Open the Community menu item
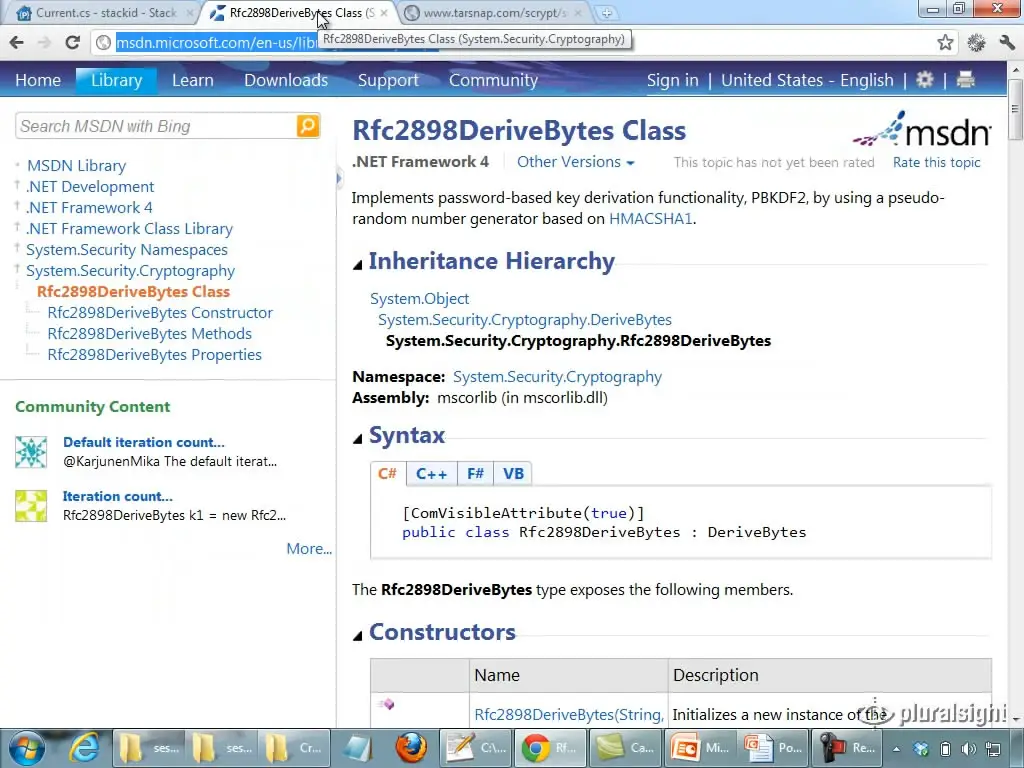The height and width of the screenshot is (768, 1024). (x=493, y=80)
